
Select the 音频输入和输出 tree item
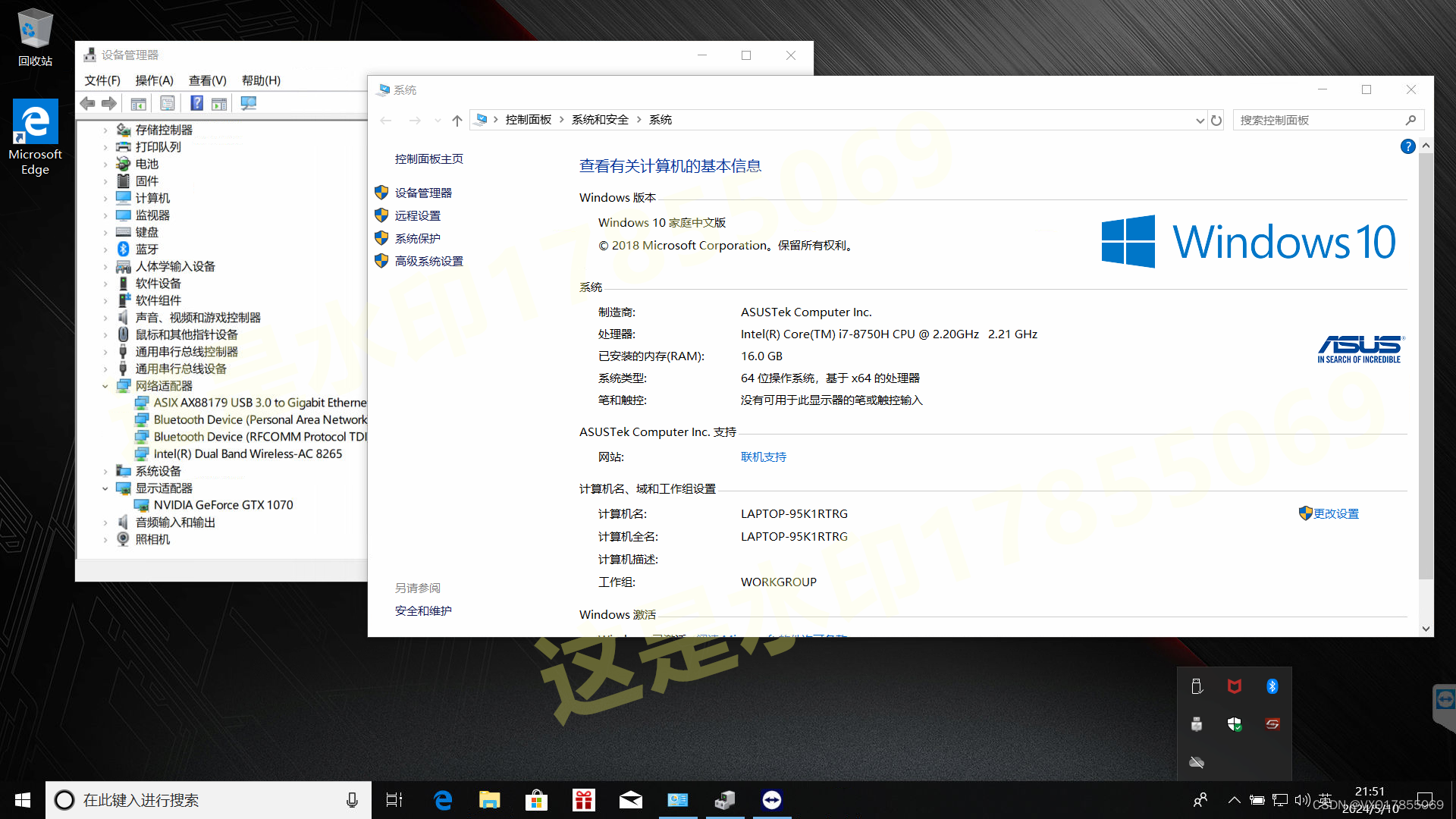[175, 522]
